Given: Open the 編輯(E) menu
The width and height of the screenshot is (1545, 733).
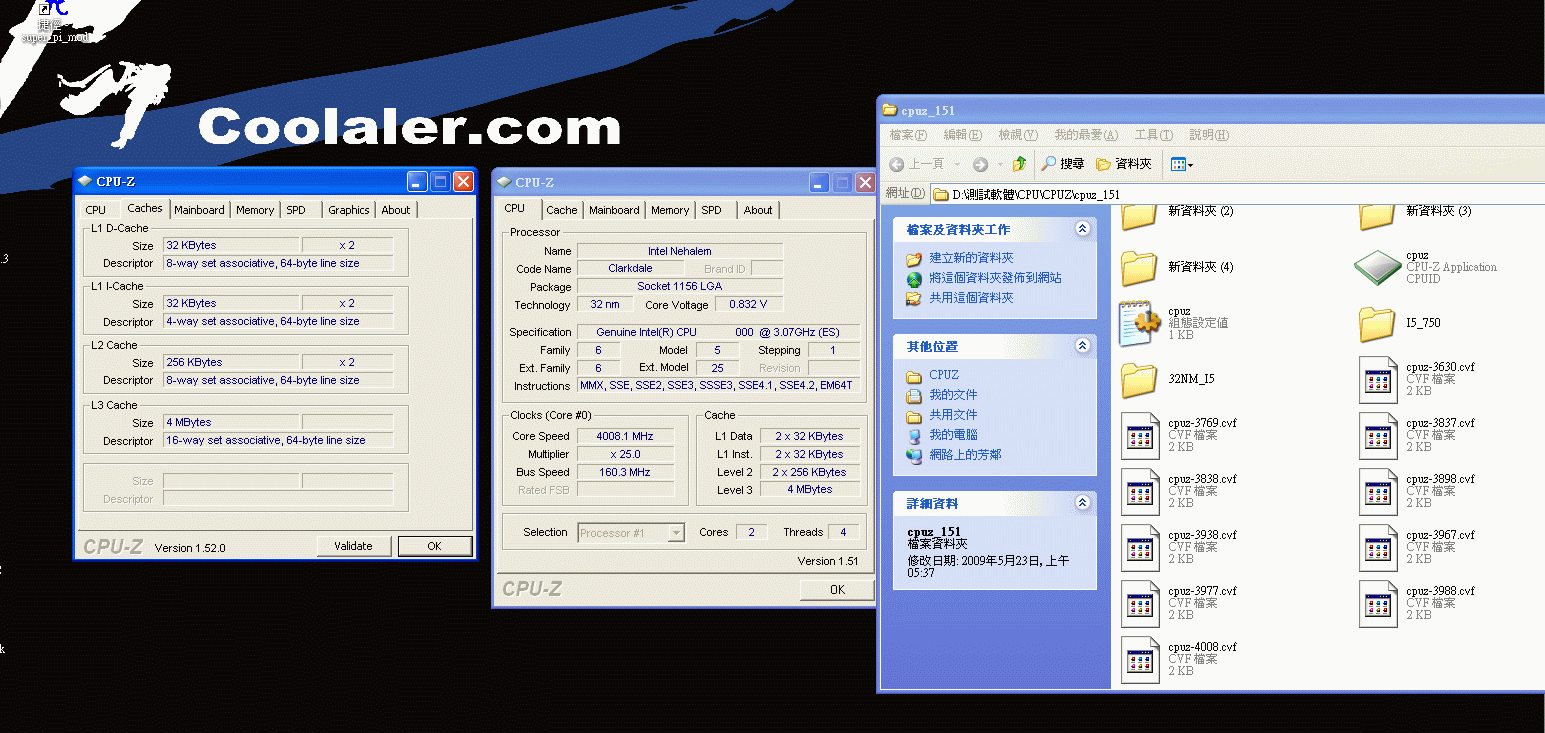Looking at the screenshot, I should 962,135.
